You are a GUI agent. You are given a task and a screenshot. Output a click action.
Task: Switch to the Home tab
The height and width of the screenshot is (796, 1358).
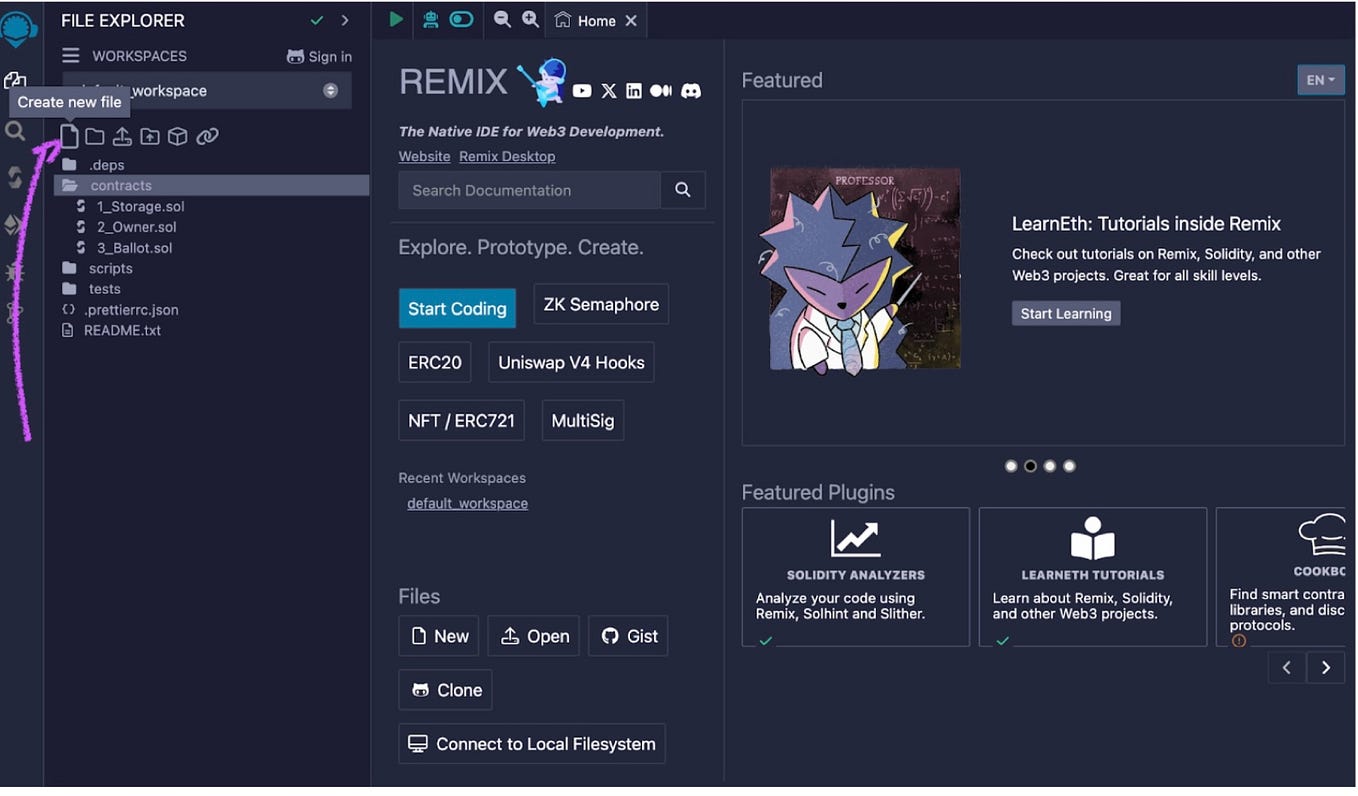[x=593, y=19]
